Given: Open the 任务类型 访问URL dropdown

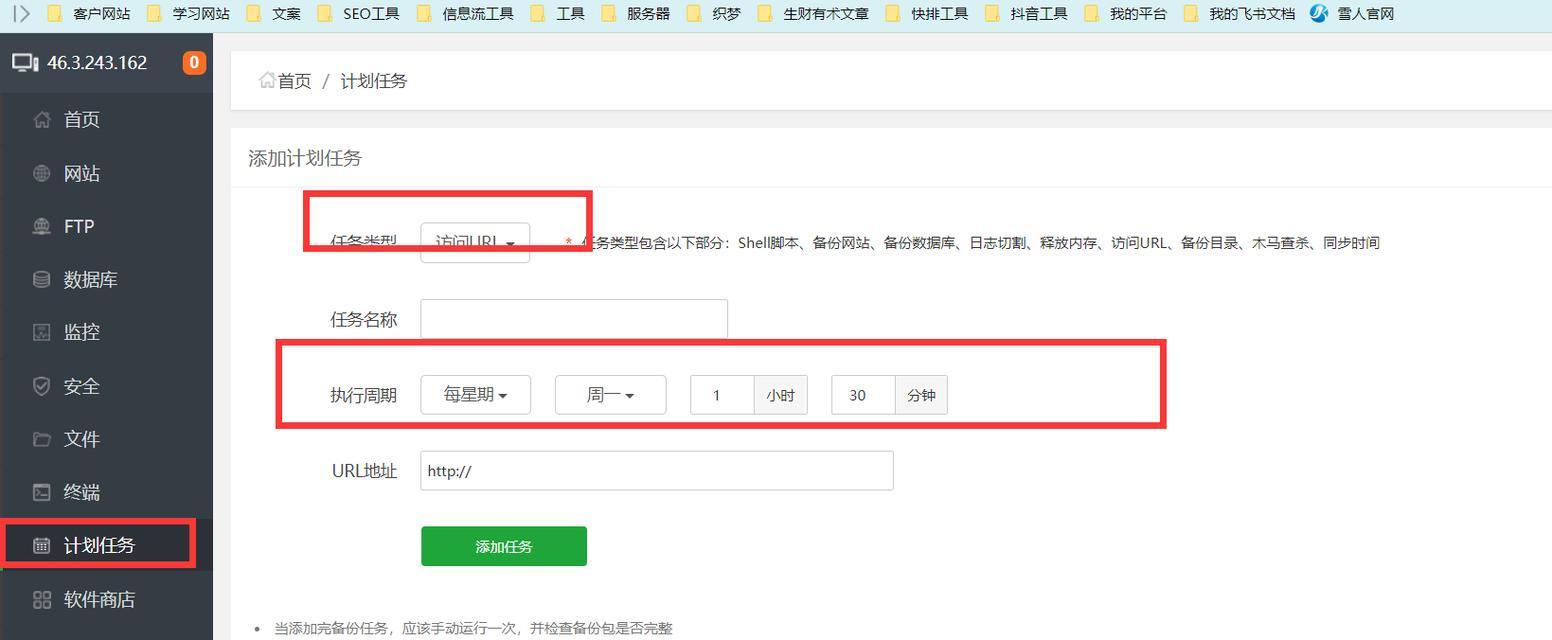Looking at the screenshot, I should coord(474,241).
